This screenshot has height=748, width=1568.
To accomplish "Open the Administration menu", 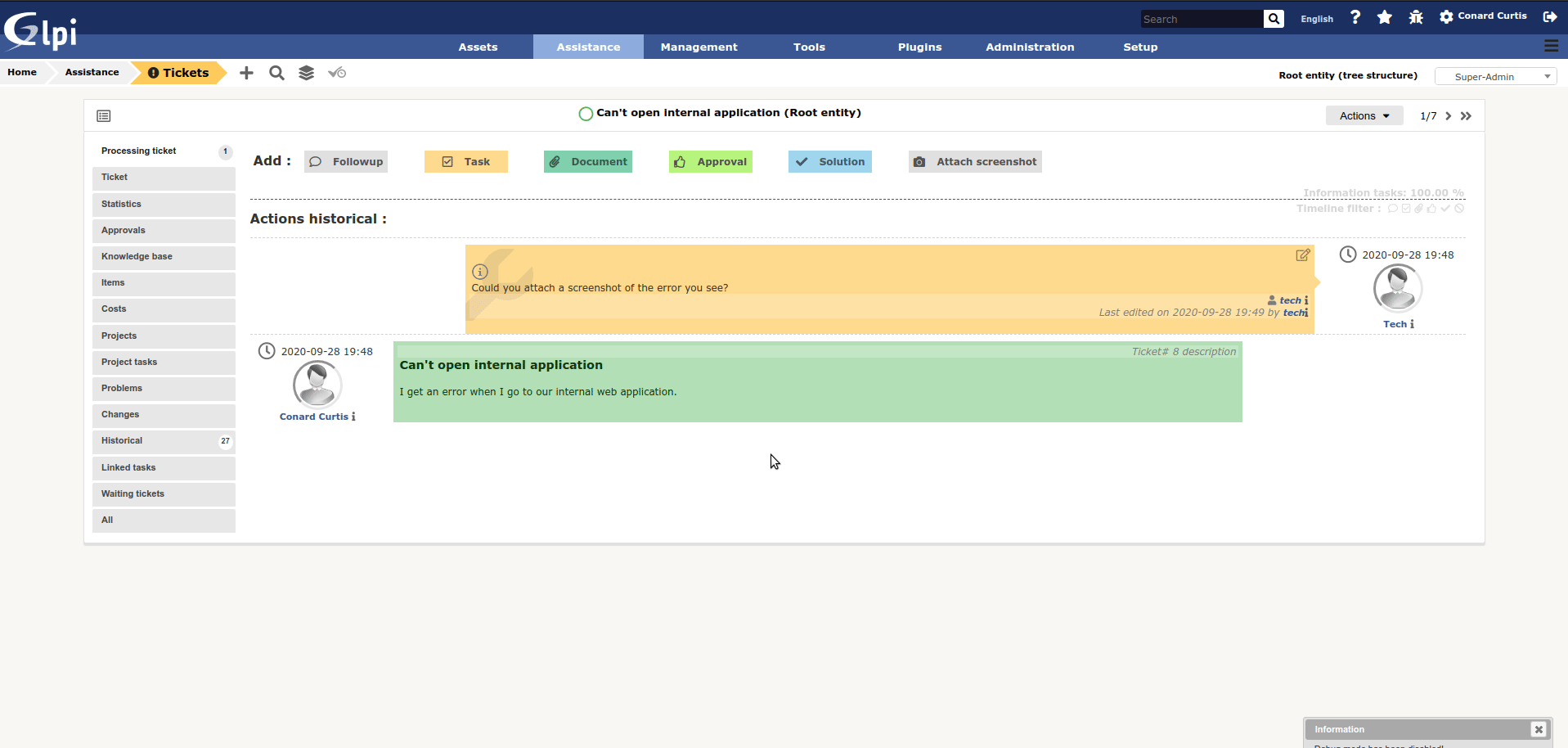I will pos(1030,47).
